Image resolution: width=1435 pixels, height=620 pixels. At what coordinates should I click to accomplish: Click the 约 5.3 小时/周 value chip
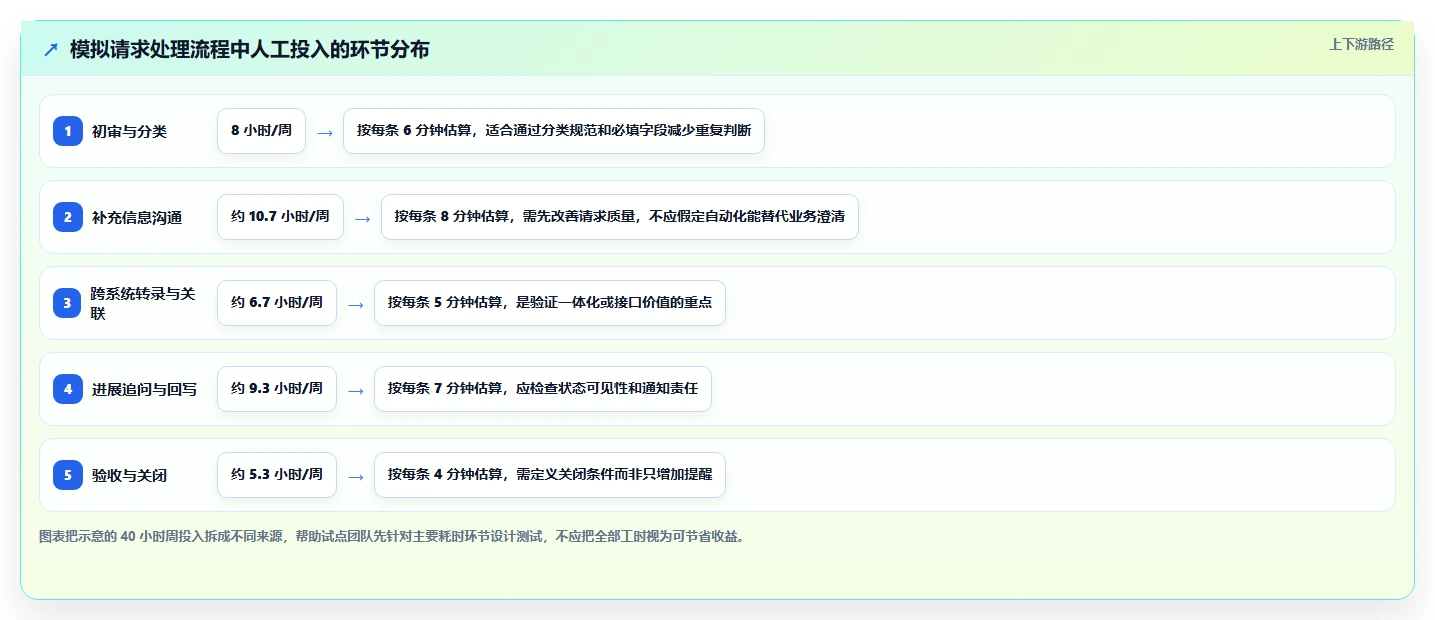pyautogui.click(x=277, y=475)
